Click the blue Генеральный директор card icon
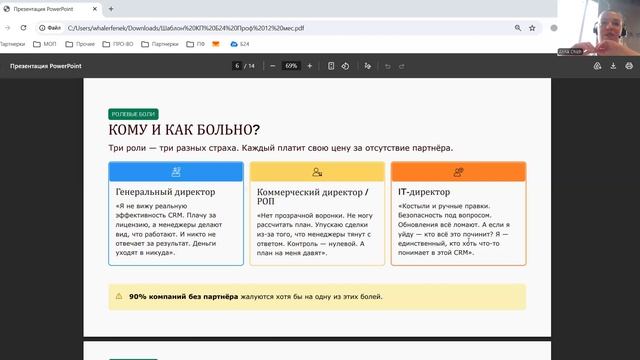Screen dimensions: 640x360 click(x=176, y=172)
